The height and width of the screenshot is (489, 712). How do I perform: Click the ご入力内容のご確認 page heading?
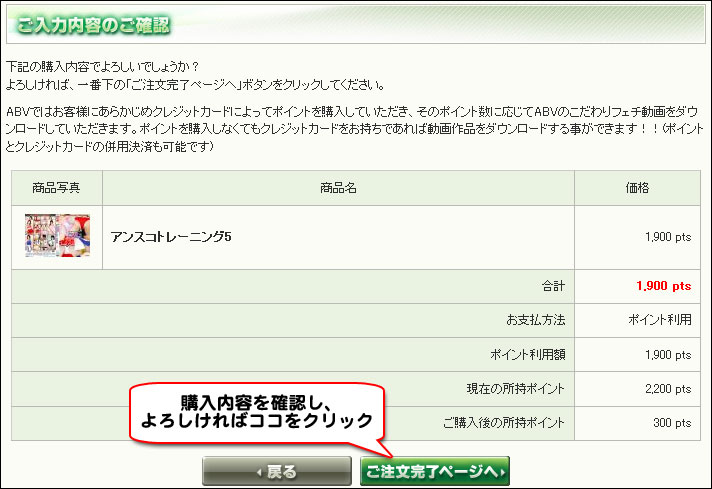(94, 25)
